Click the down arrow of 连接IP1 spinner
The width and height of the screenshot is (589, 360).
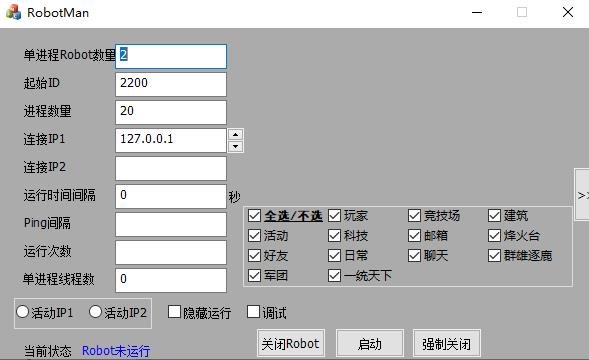[236, 146]
